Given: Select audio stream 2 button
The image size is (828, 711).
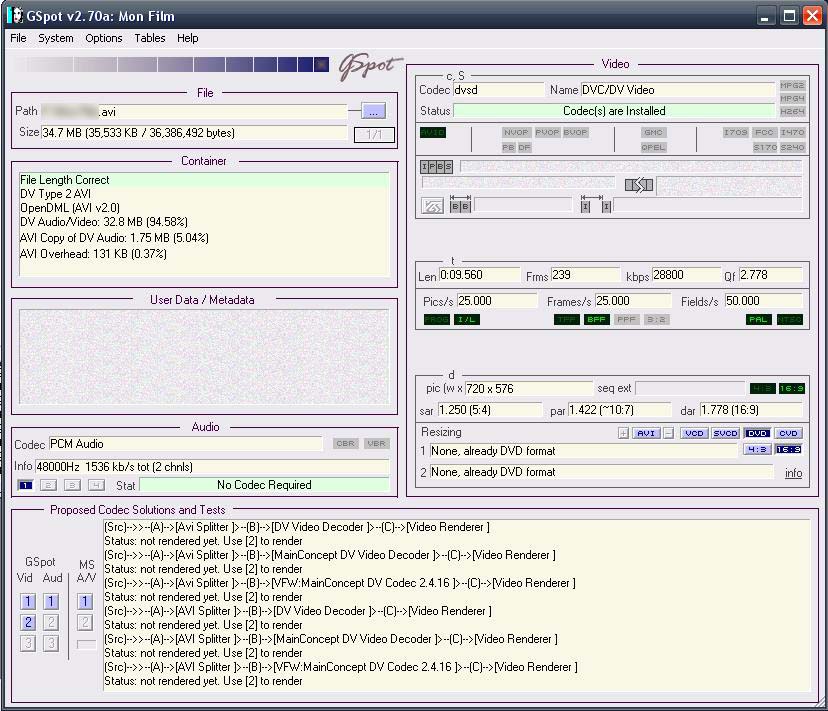Looking at the screenshot, I should (x=49, y=485).
